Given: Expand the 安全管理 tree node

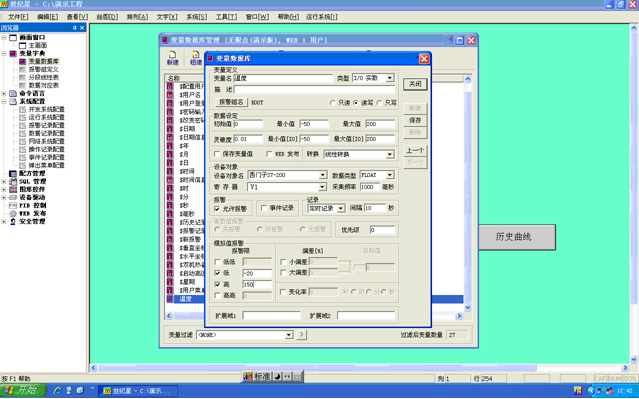Looking at the screenshot, I should [4, 221].
